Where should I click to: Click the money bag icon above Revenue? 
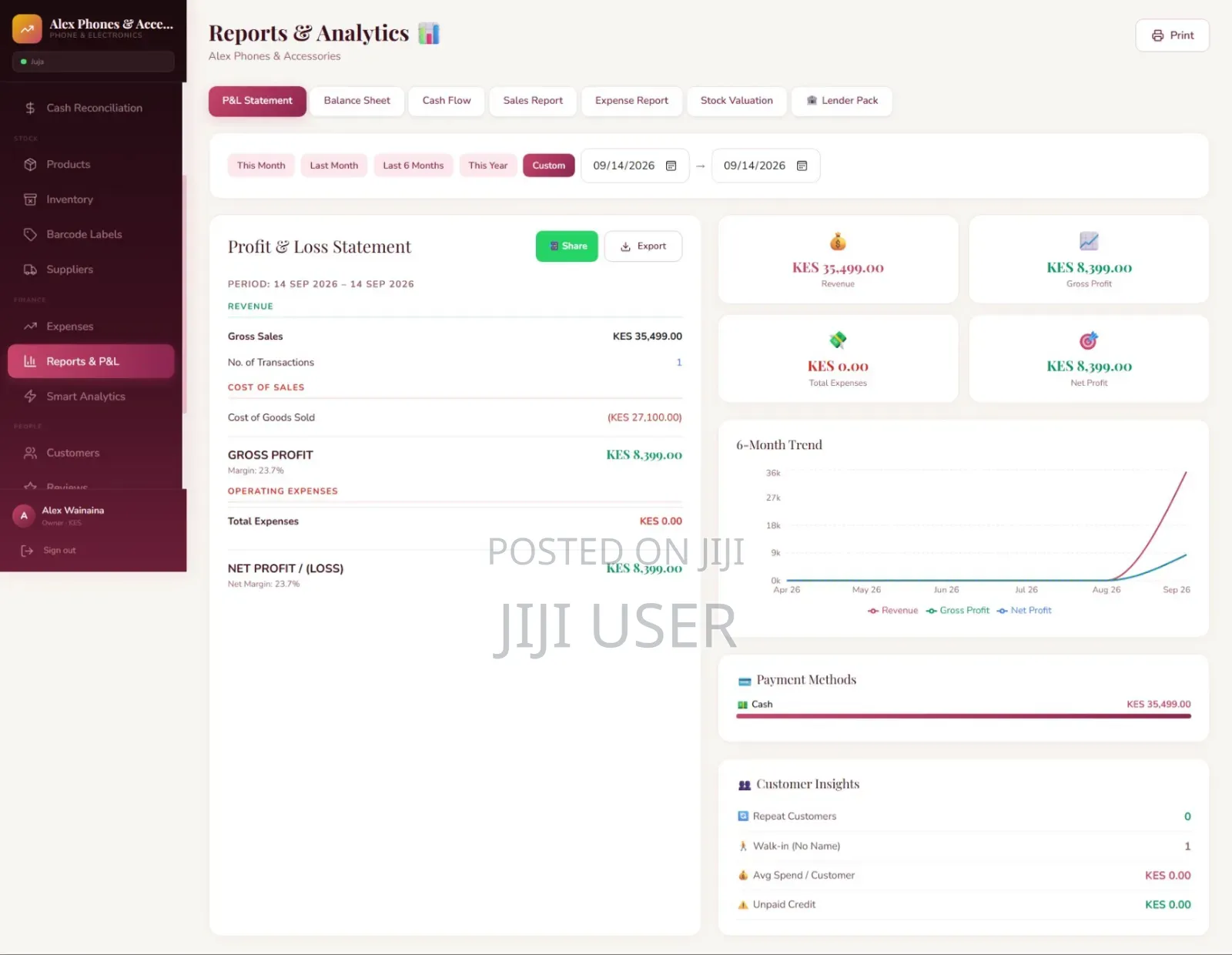coord(838,242)
